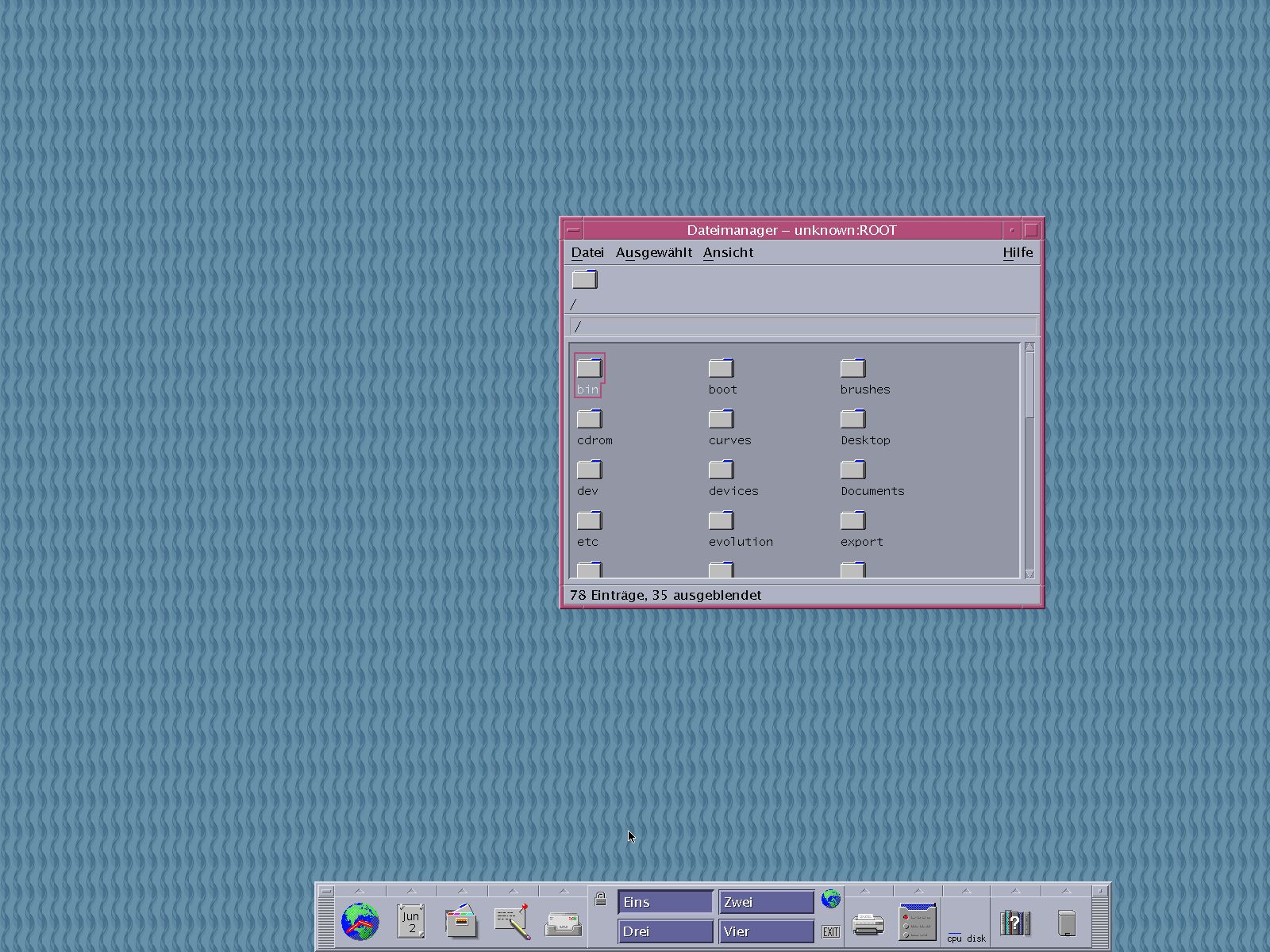This screenshot has height=952, width=1270.
Task: Expand the subpanel above the Trash
Action: (1066, 891)
